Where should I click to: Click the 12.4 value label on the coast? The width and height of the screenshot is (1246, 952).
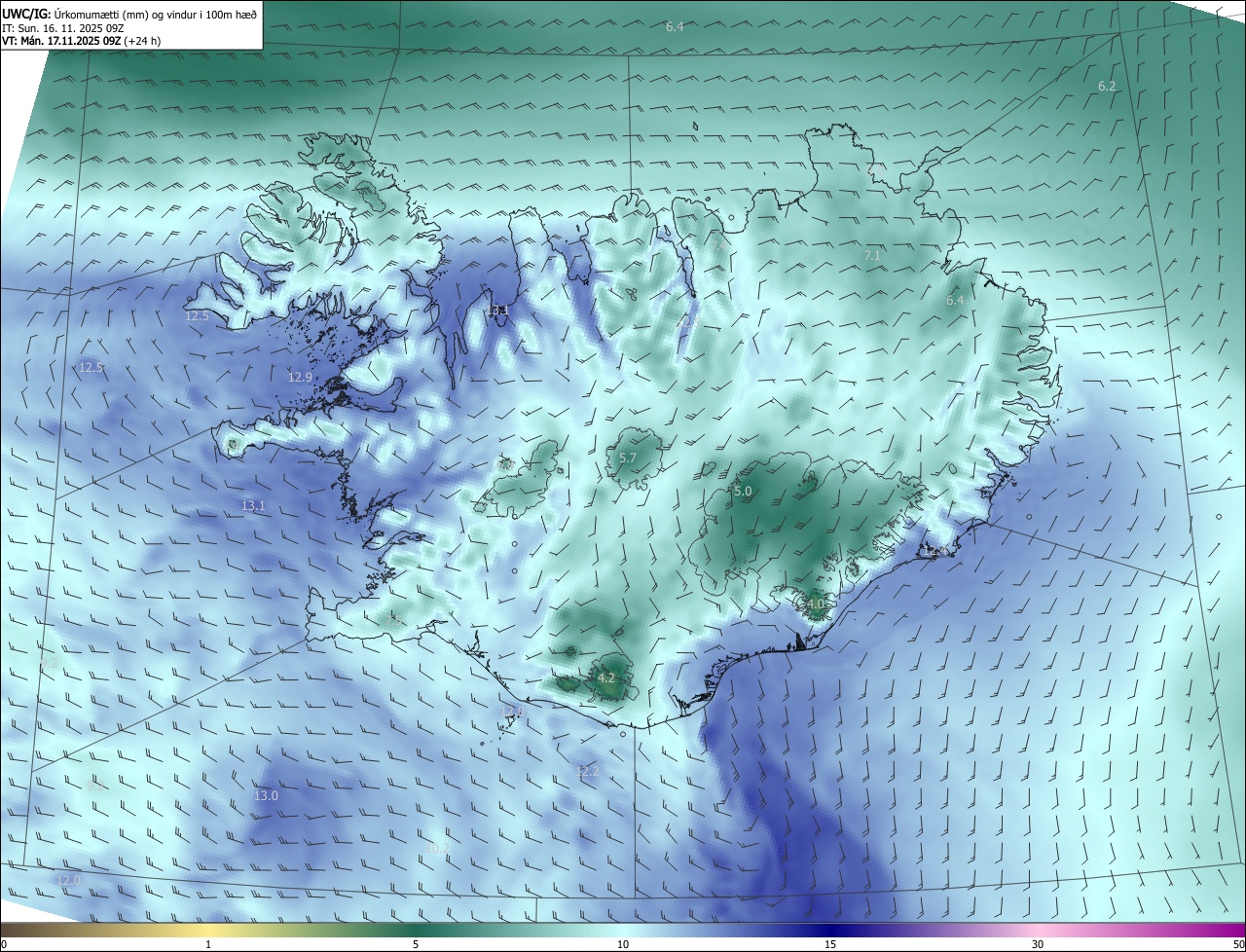point(934,551)
